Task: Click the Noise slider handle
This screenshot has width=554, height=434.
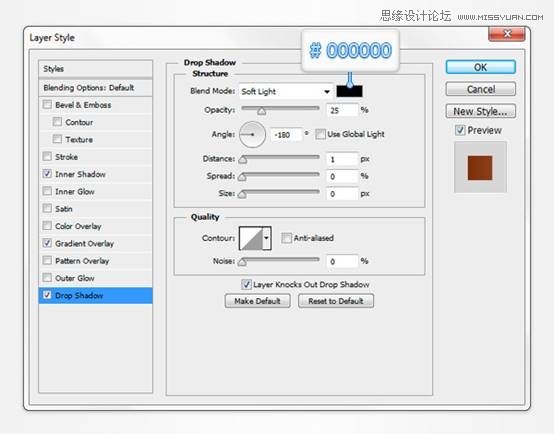Action: pyautogui.click(x=242, y=262)
